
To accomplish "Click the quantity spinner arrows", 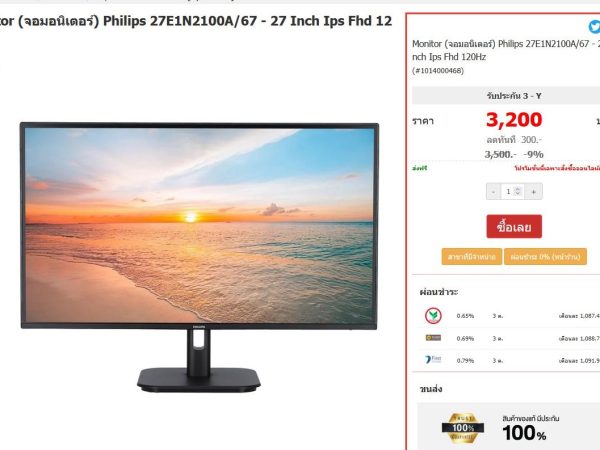I will [x=518, y=191].
